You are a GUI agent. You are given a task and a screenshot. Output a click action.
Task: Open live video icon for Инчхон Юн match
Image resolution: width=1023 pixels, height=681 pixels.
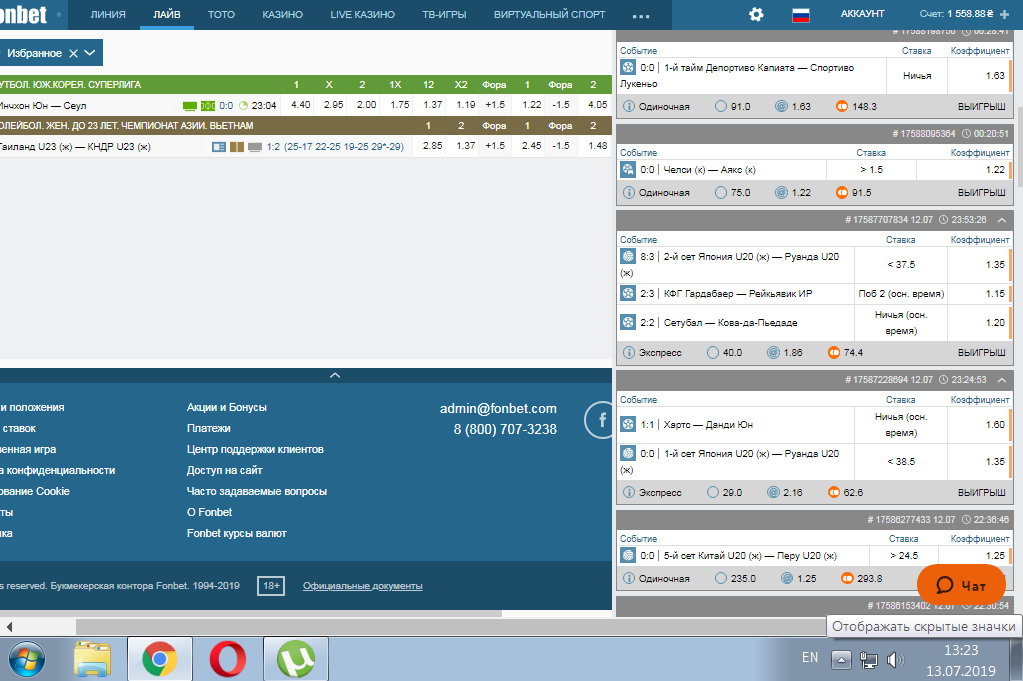(190, 105)
